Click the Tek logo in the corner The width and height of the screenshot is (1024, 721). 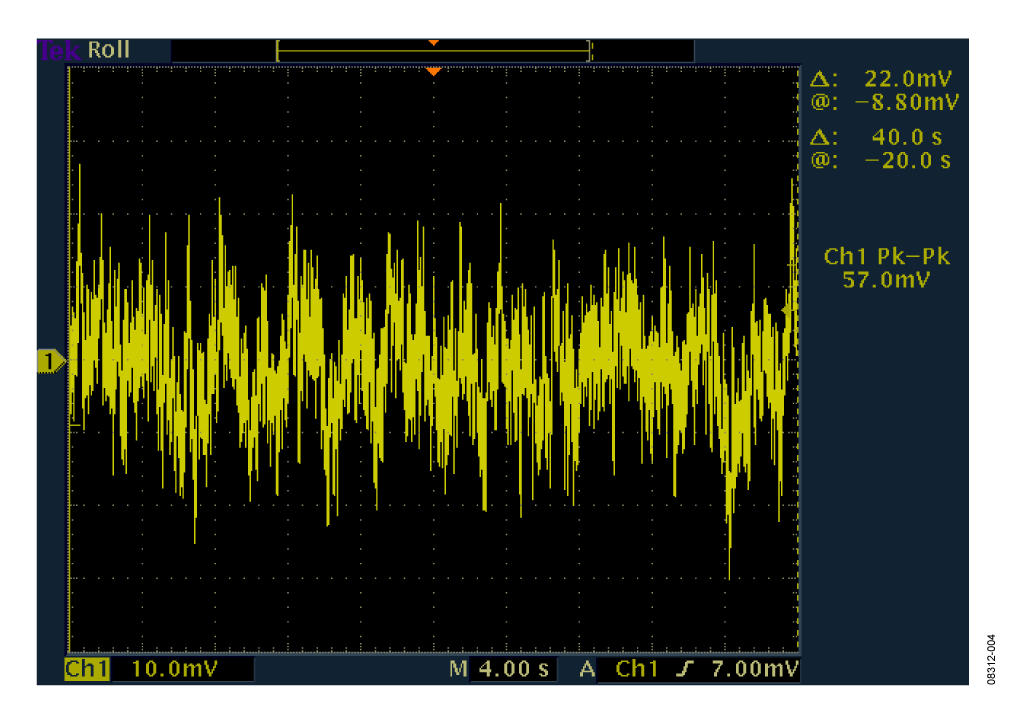[x=59, y=50]
